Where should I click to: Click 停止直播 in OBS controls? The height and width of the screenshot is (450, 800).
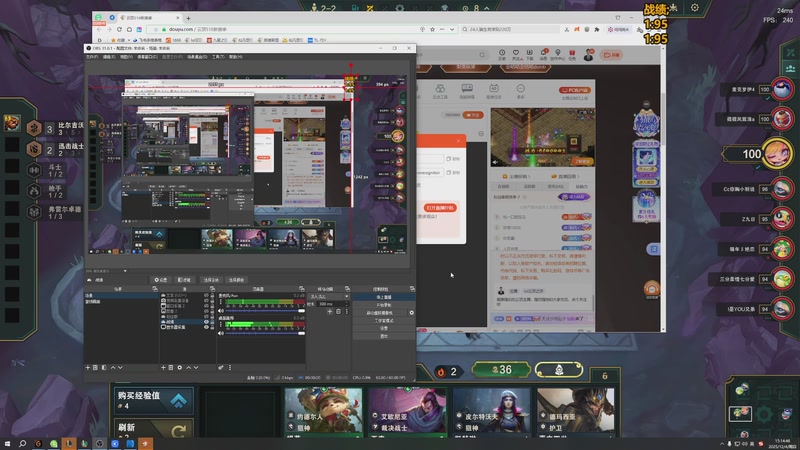384,297
